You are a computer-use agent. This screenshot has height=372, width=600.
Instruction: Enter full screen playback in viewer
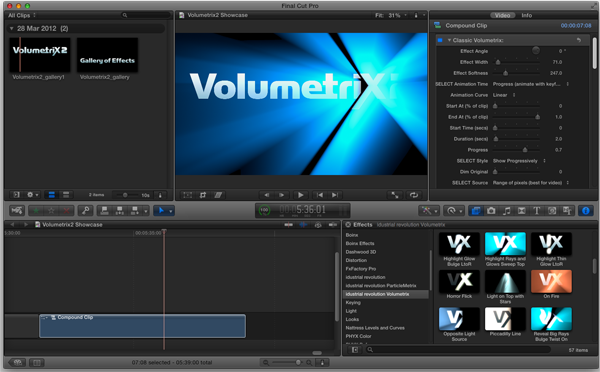coord(395,195)
